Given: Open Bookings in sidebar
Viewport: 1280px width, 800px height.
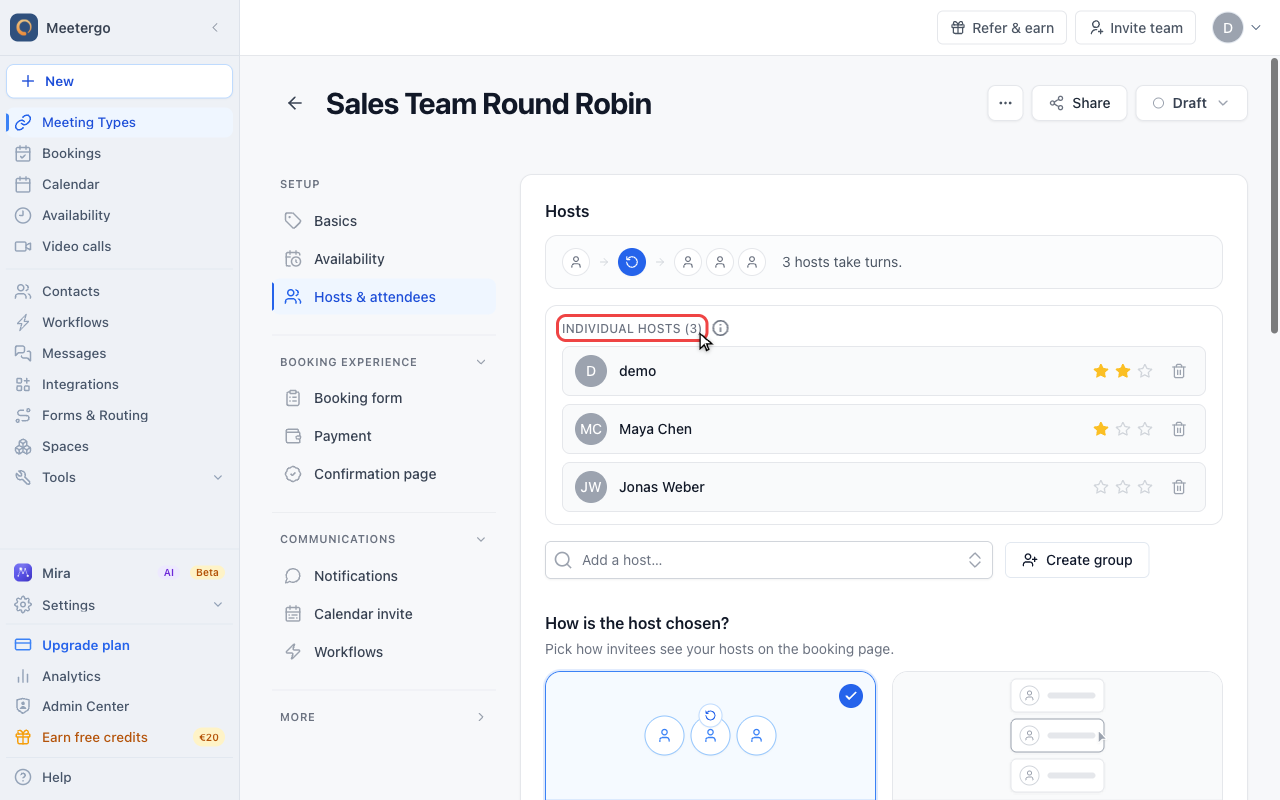Looking at the screenshot, I should (x=119, y=153).
